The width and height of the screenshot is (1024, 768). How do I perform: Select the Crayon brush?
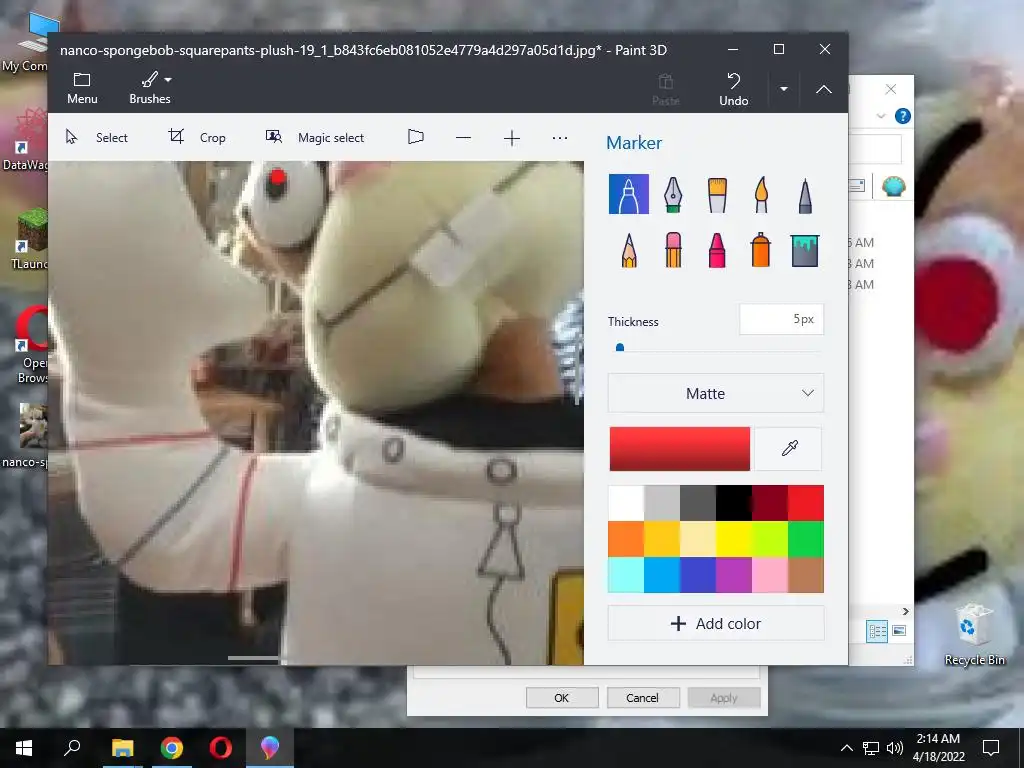click(x=716, y=250)
